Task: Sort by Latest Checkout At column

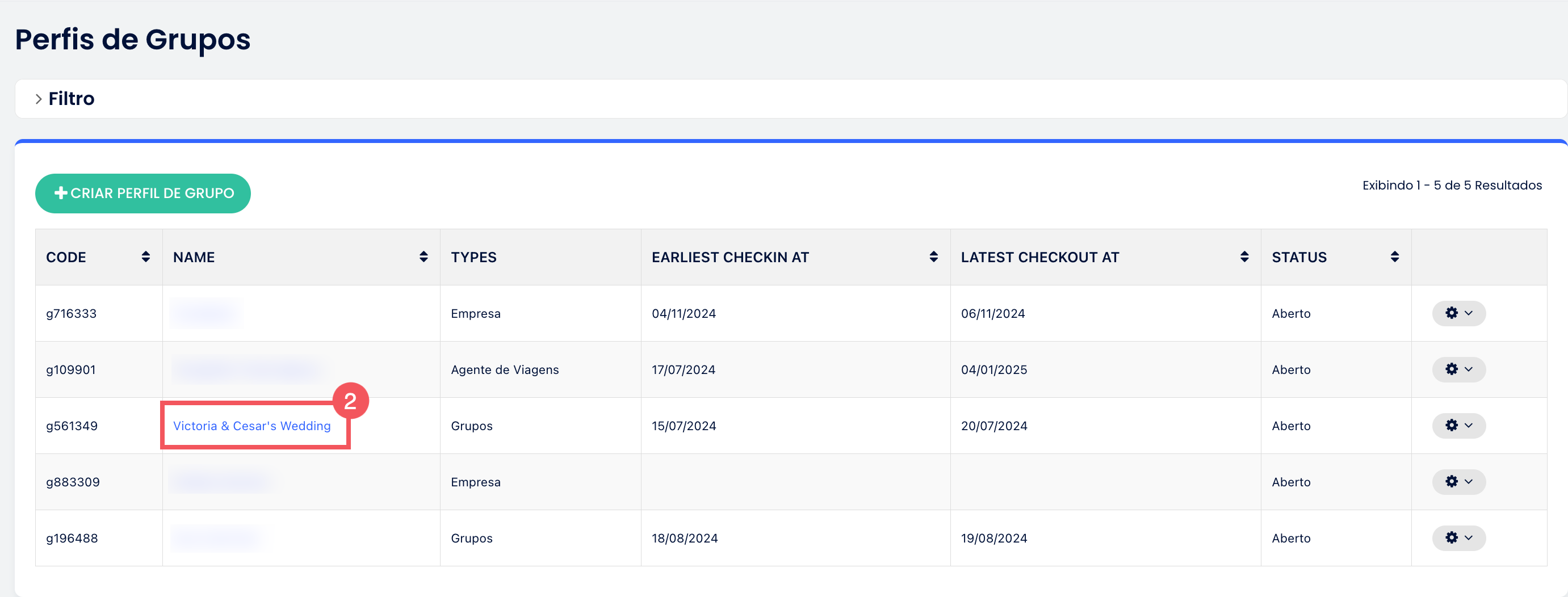Action: pyautogui.click(x=1244, y=257)
